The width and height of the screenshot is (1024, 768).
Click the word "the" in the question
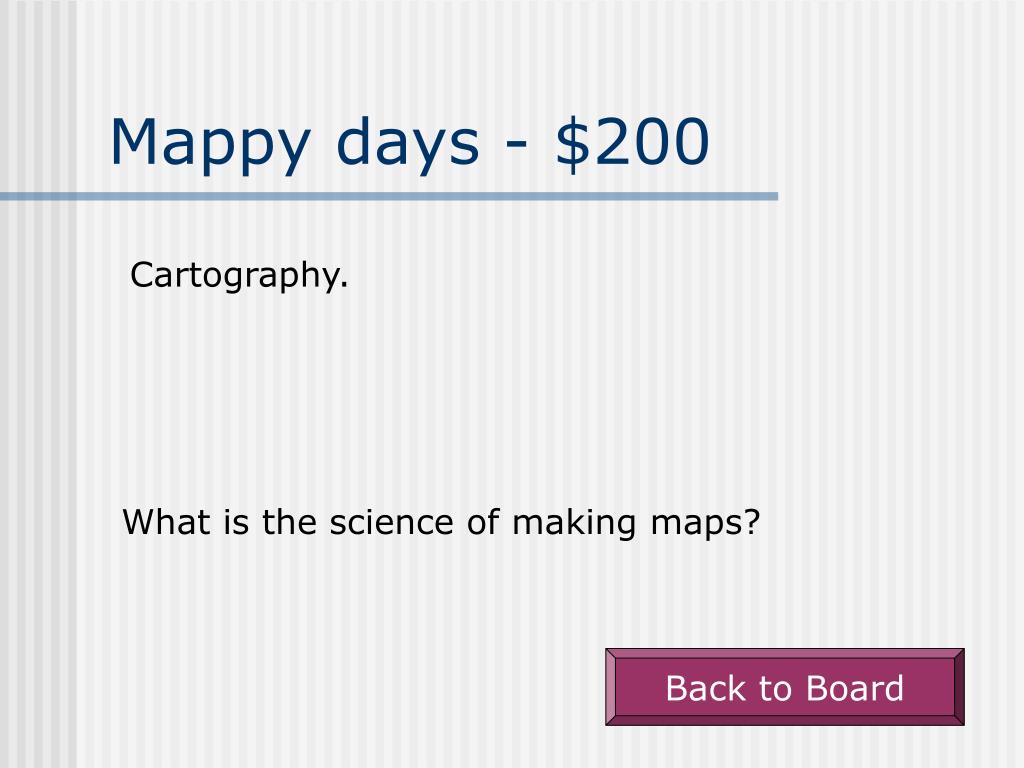[289, 522]
